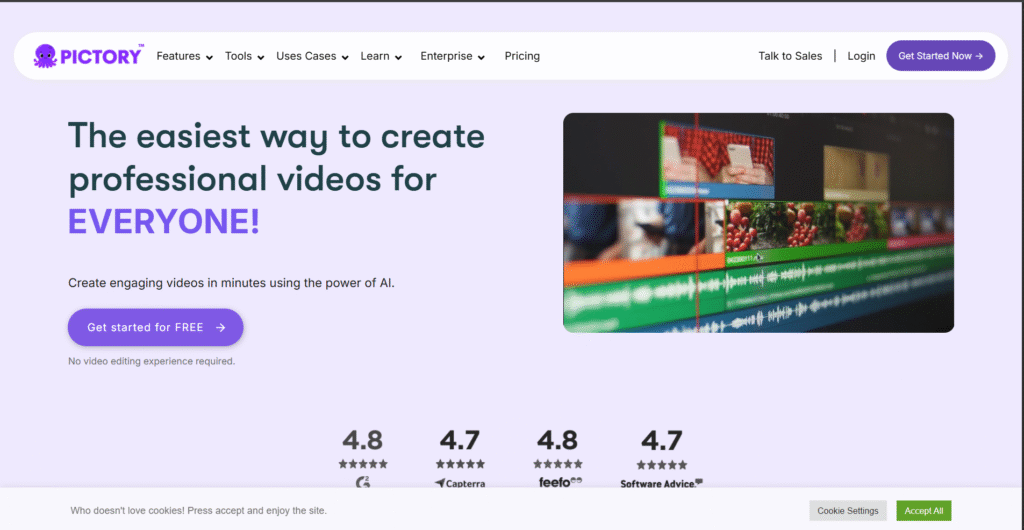The width and height of the screenshot is (1024, 530).
Task: Click the 4.8 rating above feefo
Action: point(558,441)
